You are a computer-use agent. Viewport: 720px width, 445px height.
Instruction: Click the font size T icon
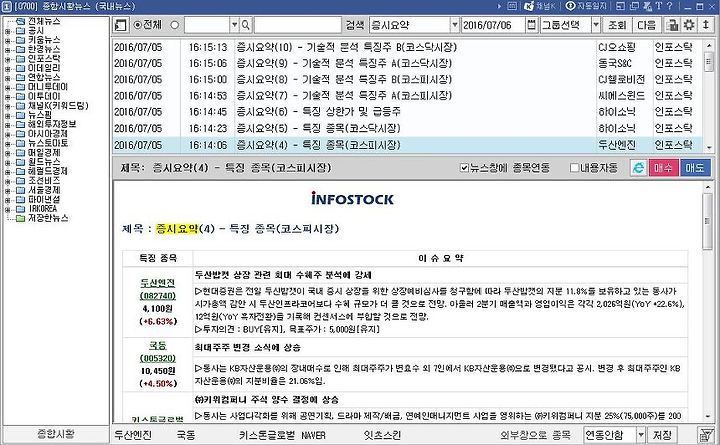click(658, 6)
